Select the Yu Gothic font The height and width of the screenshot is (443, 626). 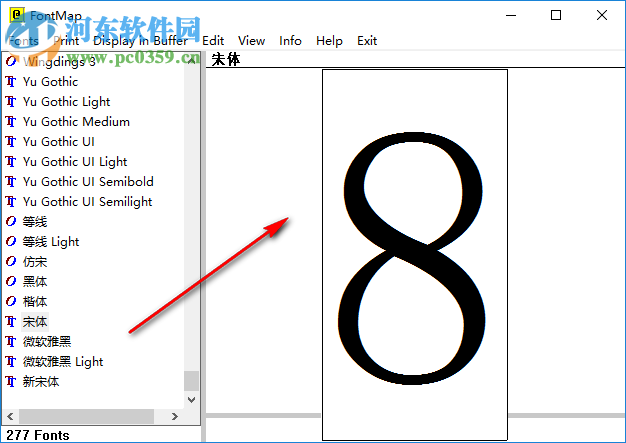click(x=50, y=81)
